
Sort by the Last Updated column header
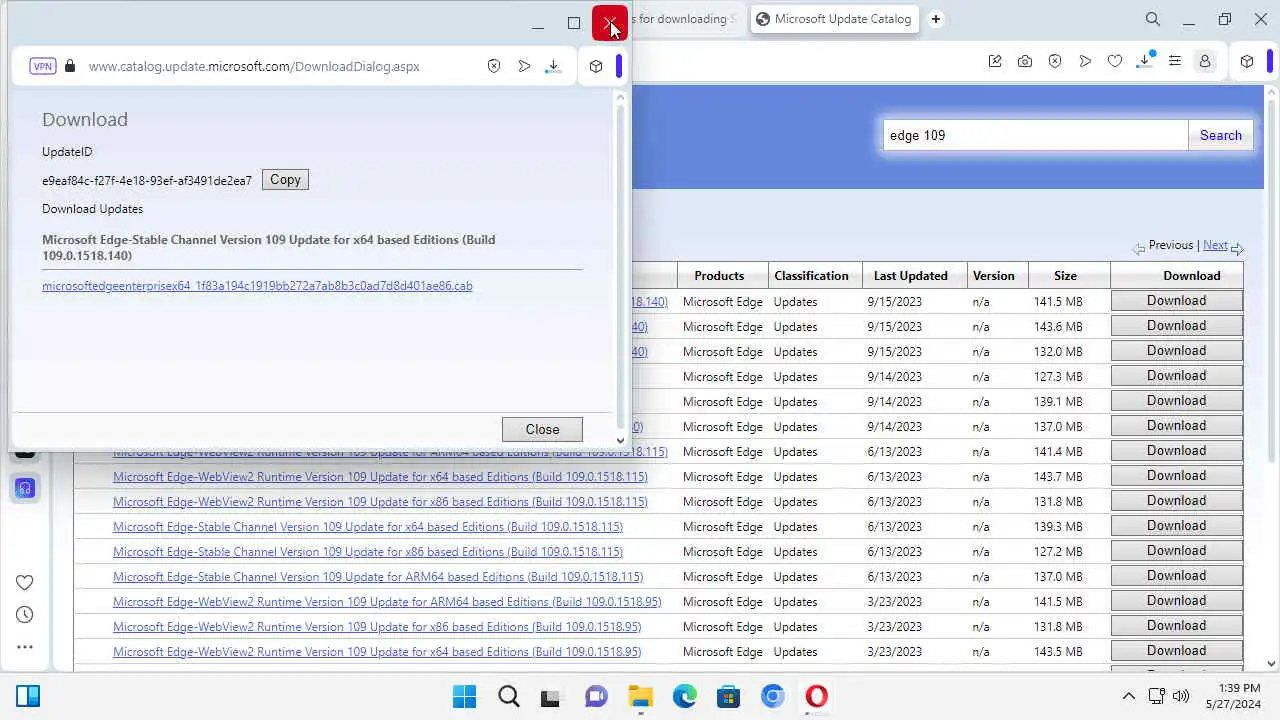(910, 276)
